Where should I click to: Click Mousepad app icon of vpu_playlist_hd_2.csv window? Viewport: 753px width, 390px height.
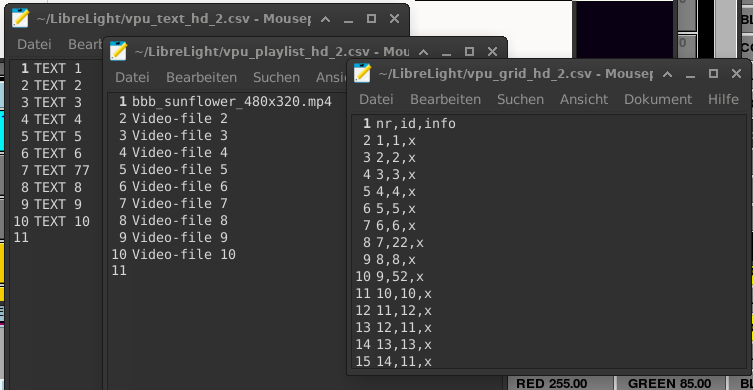[118, 51]
